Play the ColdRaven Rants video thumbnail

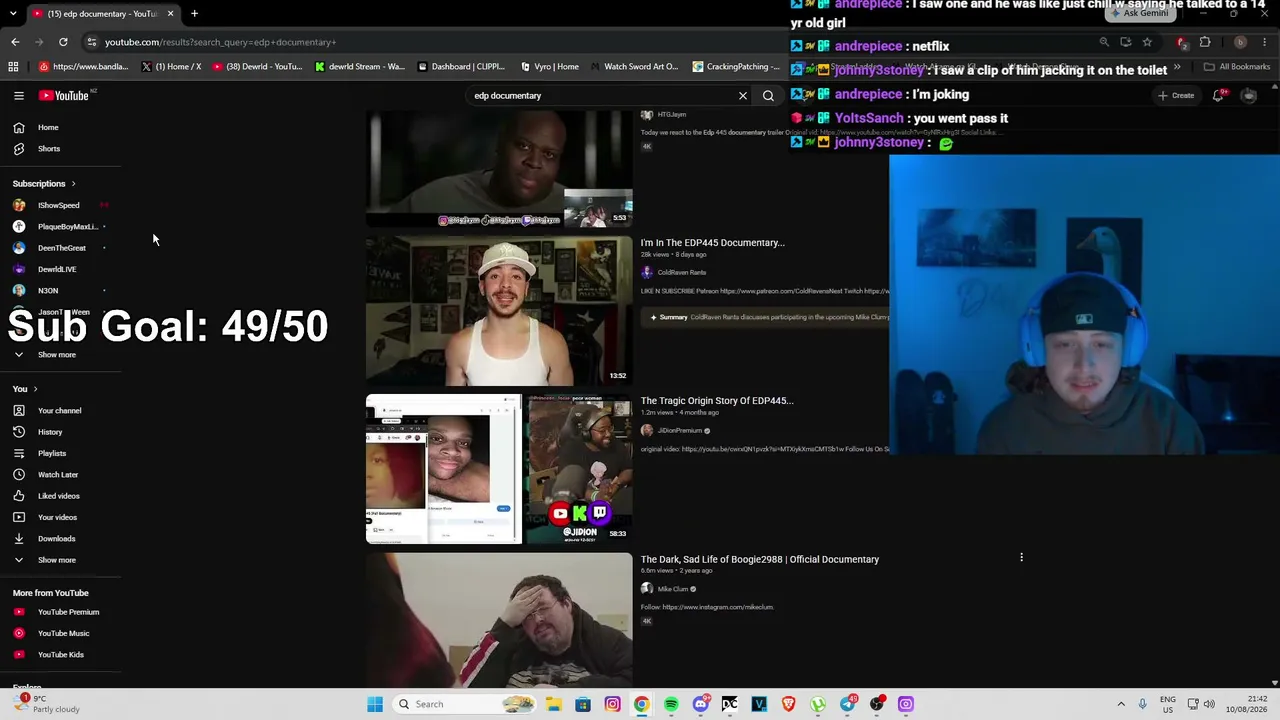pyautogui.click(x=499, y=311)
